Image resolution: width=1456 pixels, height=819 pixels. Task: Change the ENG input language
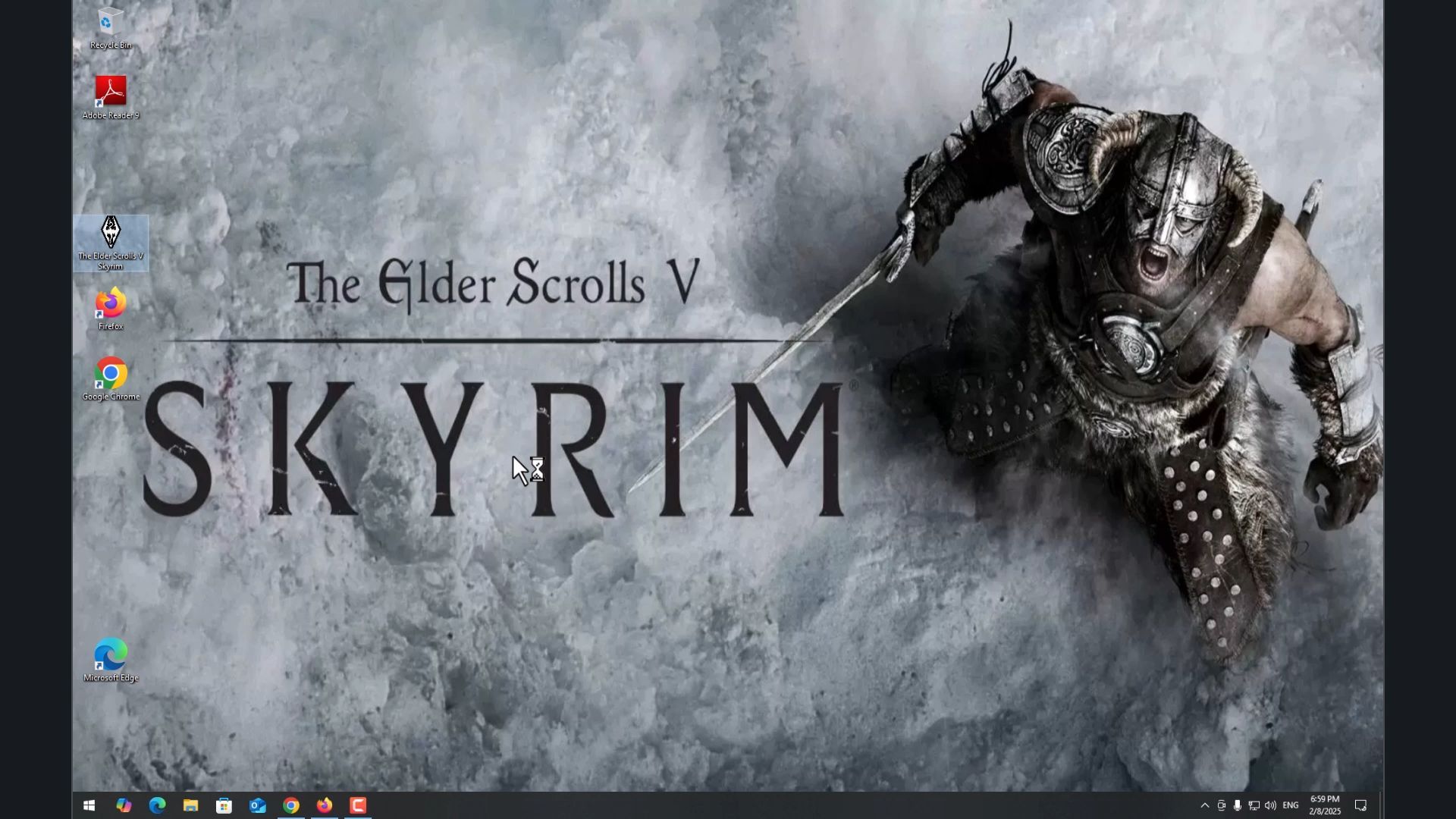1291,805
